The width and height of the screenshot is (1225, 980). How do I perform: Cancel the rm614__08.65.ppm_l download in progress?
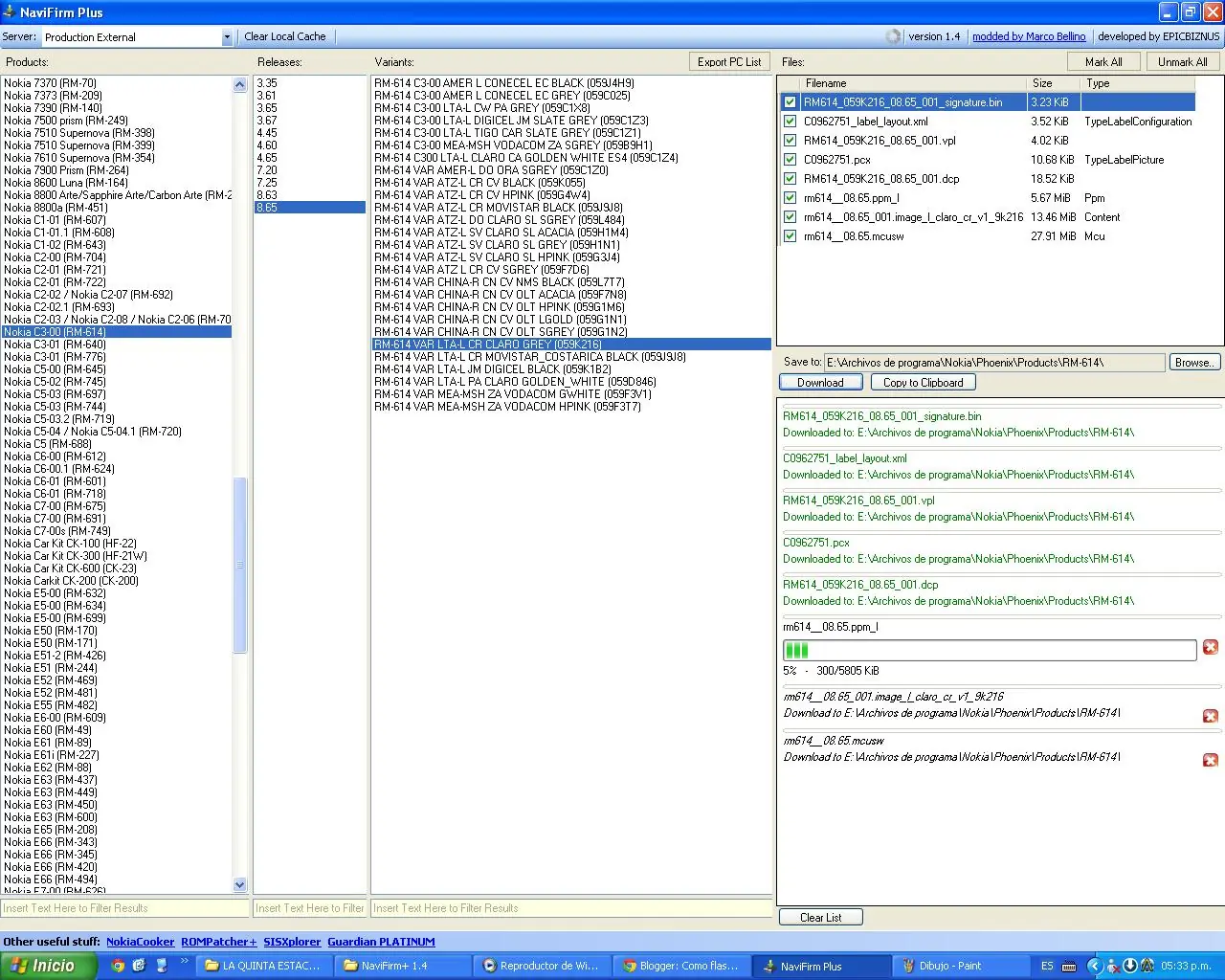1210,648
